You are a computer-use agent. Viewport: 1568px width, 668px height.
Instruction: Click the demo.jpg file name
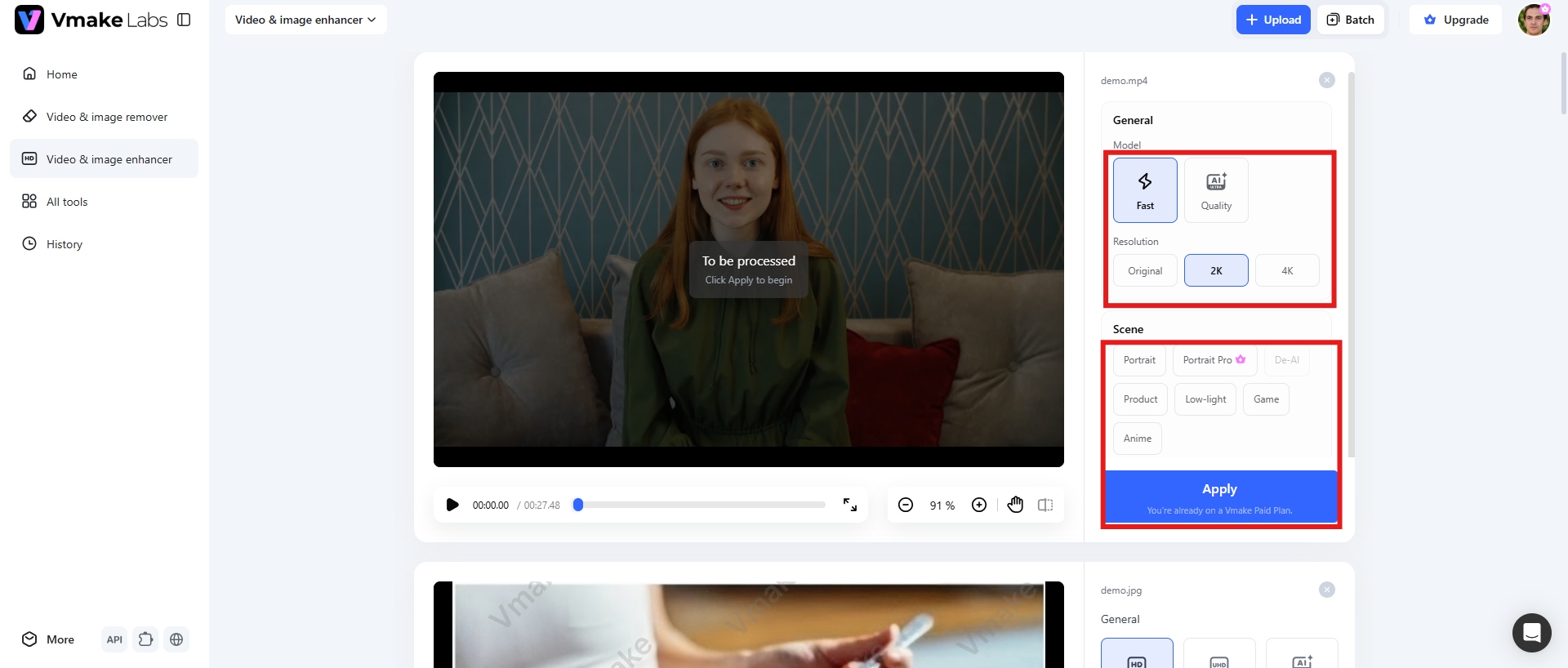pos(1121,590)
